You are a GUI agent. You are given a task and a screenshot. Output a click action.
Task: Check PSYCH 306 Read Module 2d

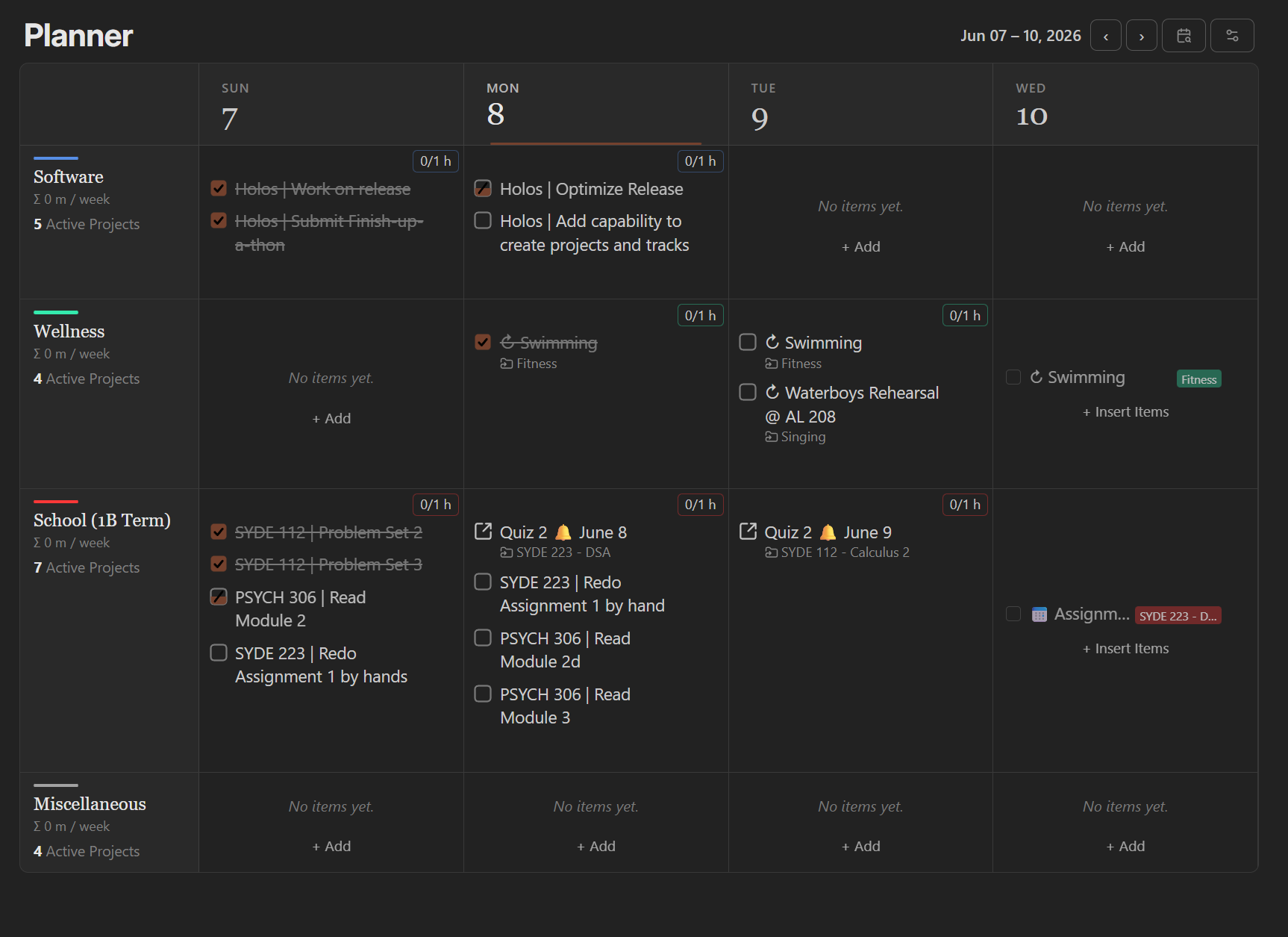[483, 638]
